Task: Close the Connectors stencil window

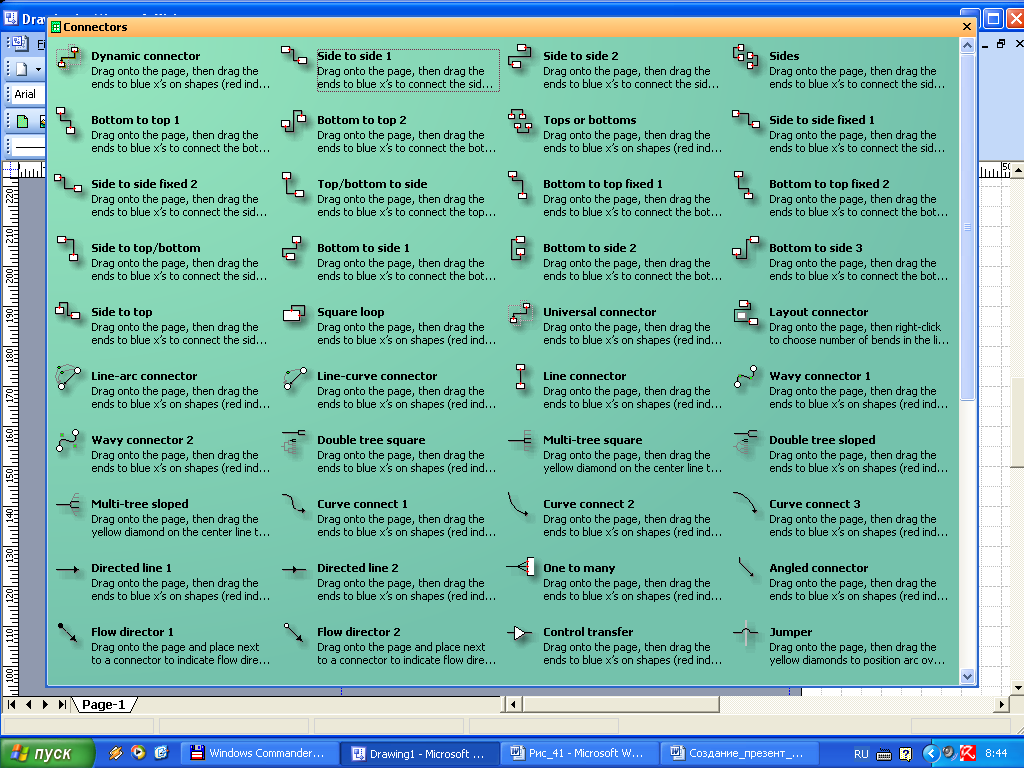Action: (967, 27)
